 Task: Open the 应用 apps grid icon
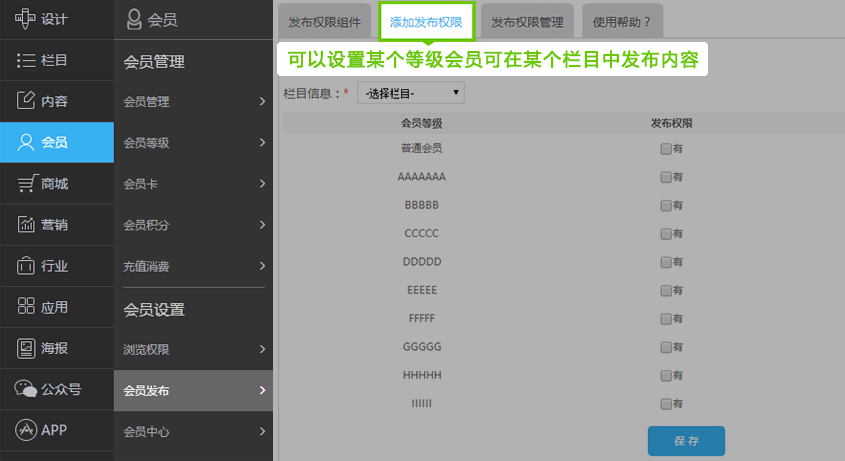[26, 307]
